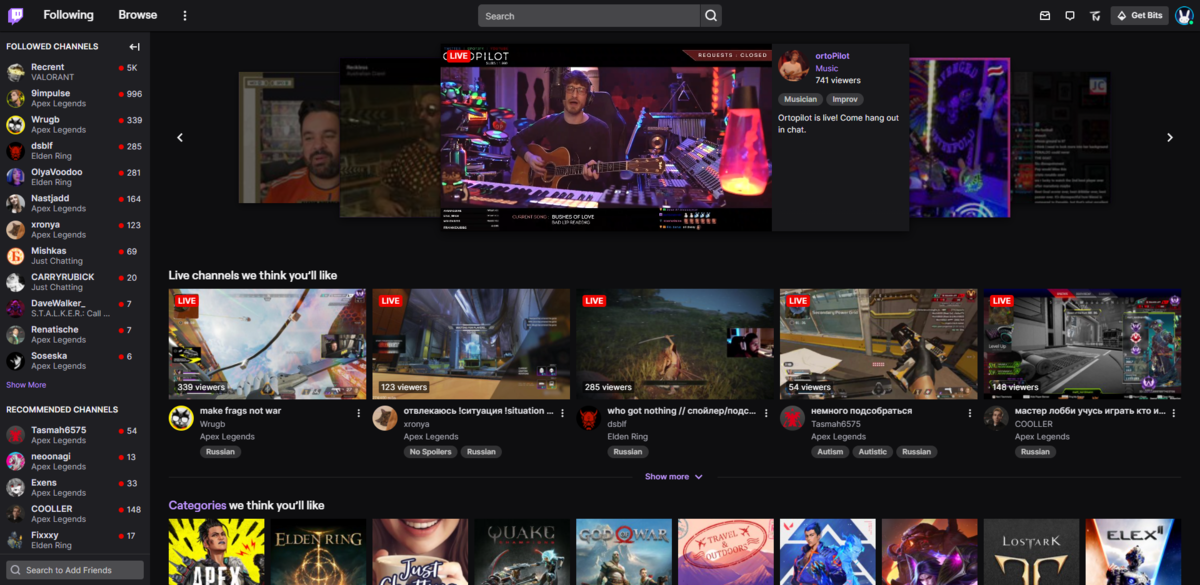Select the No Spoilers tag under xronya

point(432,452)
